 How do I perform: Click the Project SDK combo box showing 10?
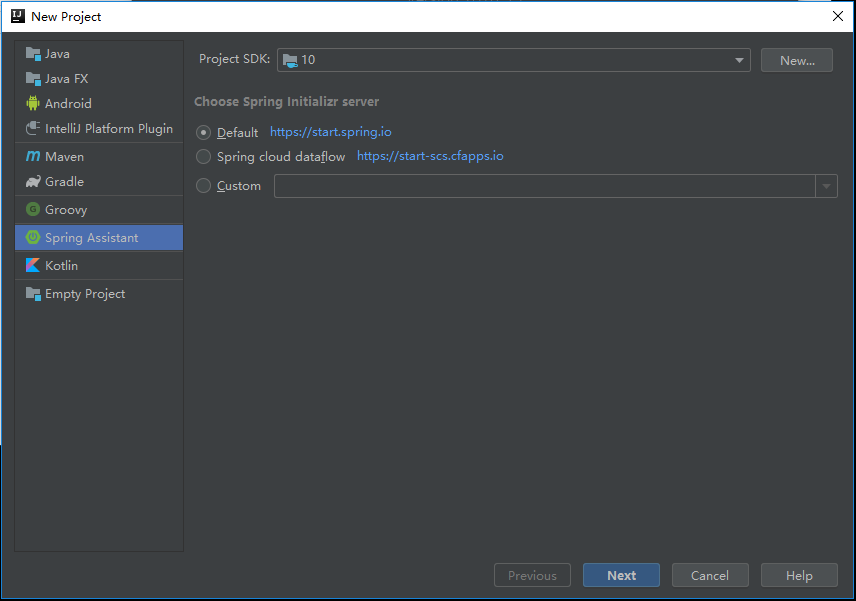(514, 60)
